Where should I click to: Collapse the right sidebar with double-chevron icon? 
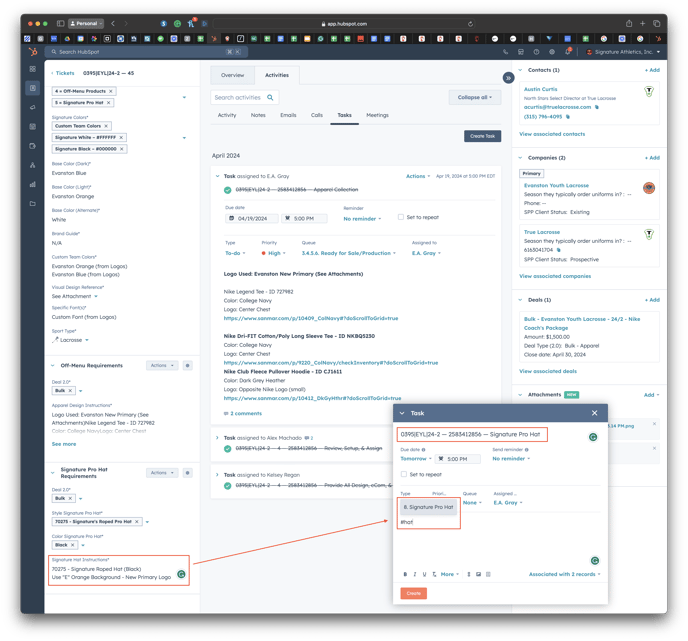(508, 78)
